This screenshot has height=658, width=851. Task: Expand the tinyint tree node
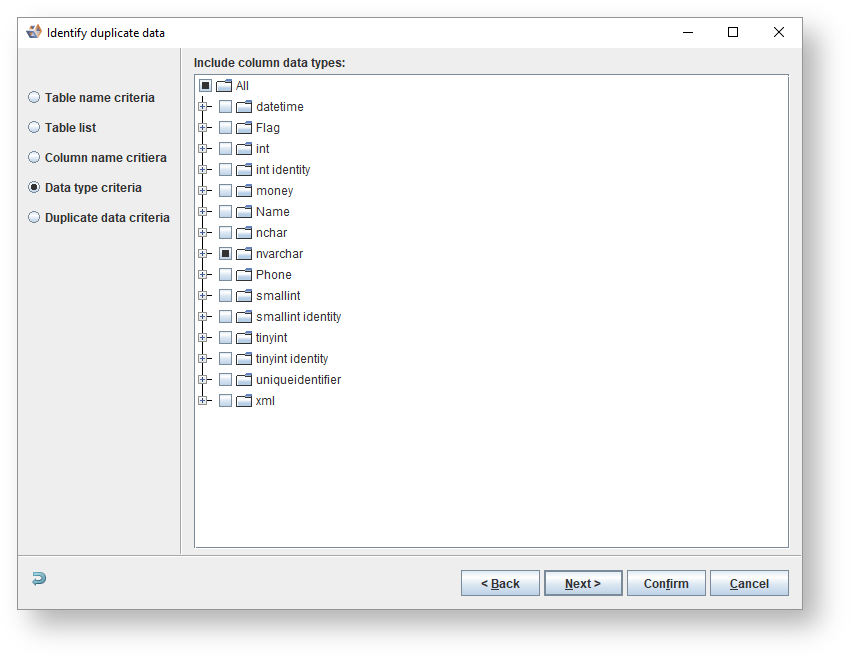click(x=202, y=338)
